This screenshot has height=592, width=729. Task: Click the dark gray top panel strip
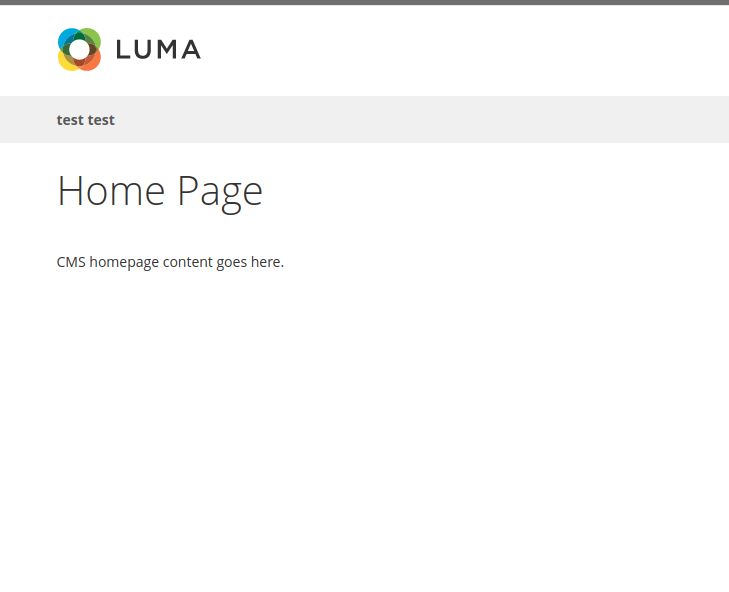pyautogui.click(x=364, y=2)
